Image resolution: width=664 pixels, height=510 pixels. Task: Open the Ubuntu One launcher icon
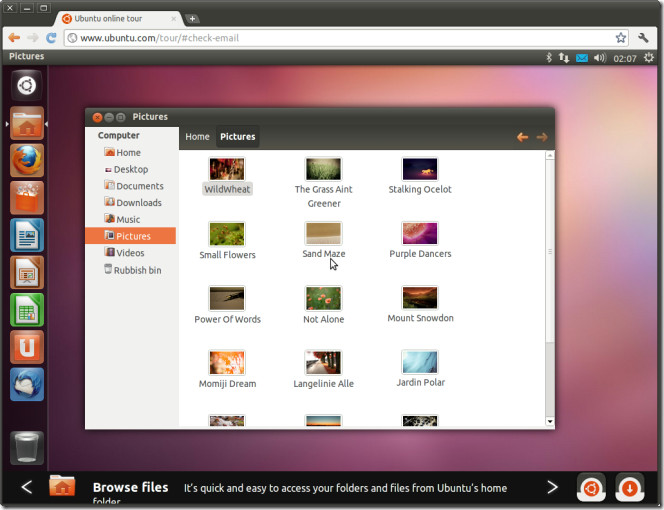[27, 347]
